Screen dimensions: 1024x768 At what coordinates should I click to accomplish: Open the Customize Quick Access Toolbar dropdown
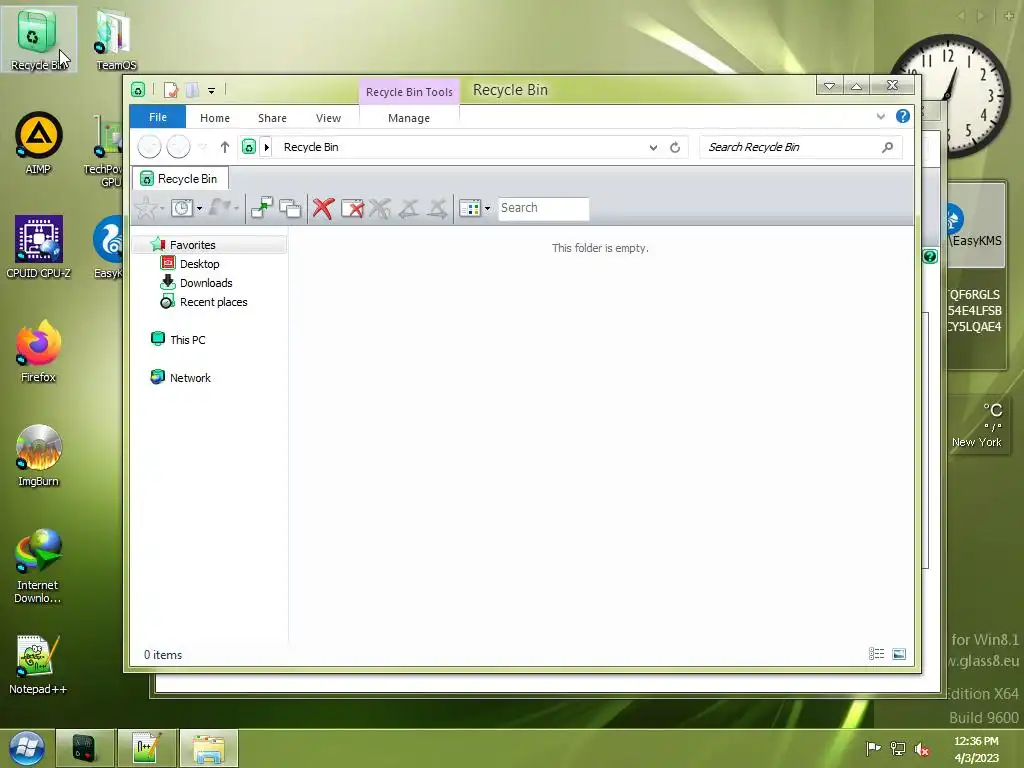click(x=212, y=91)
